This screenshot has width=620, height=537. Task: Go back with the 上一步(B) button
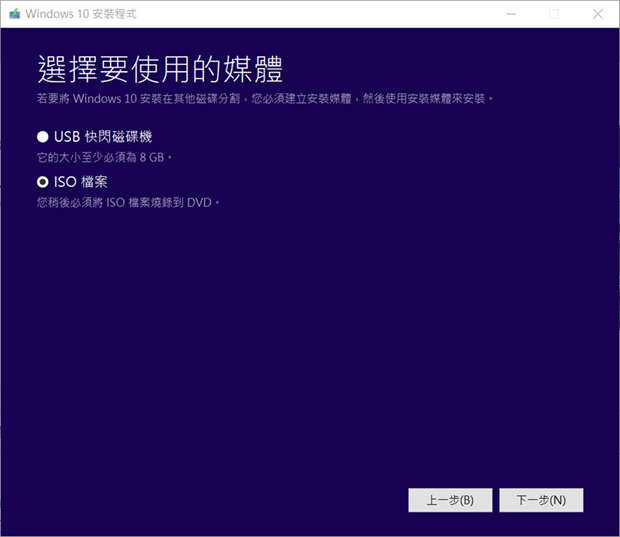click(x=450, y=500)
